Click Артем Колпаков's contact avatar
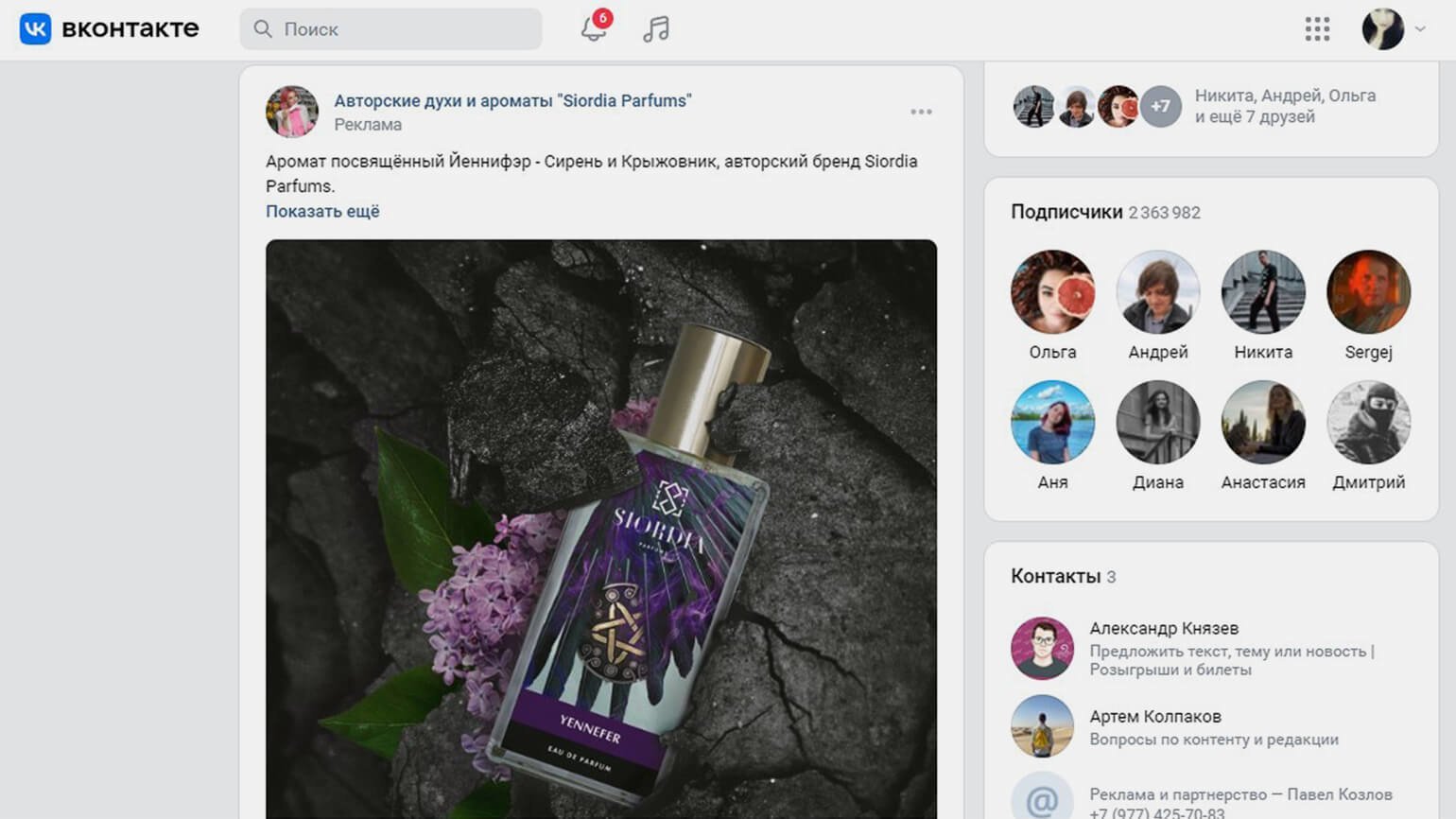This screenshot has width=1456, height=819. (1042, 726)
